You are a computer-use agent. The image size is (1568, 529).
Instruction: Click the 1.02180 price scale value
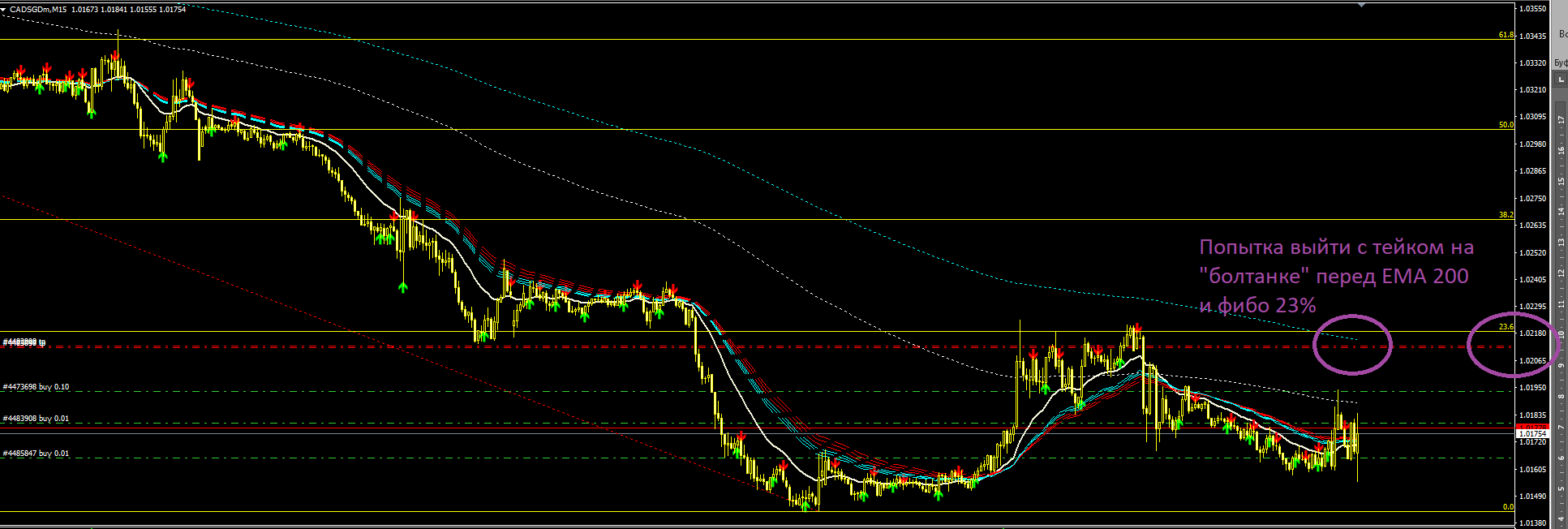click(x=1532, y=333)
